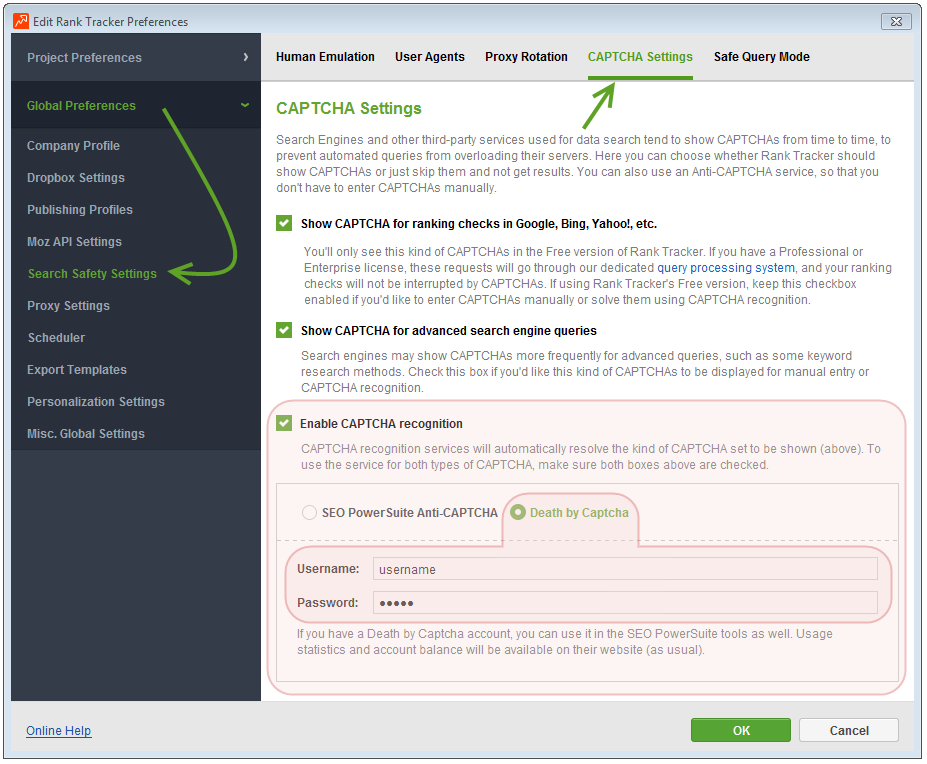Viewport: 927px width, 764px height.
Task: Select Death by Captcha radio option
Action: (x=518, y=512)
